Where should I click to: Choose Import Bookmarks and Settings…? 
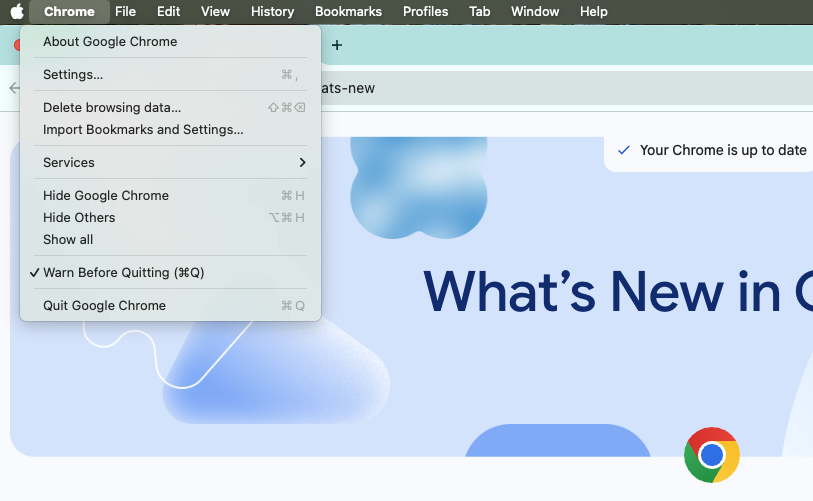170,130
